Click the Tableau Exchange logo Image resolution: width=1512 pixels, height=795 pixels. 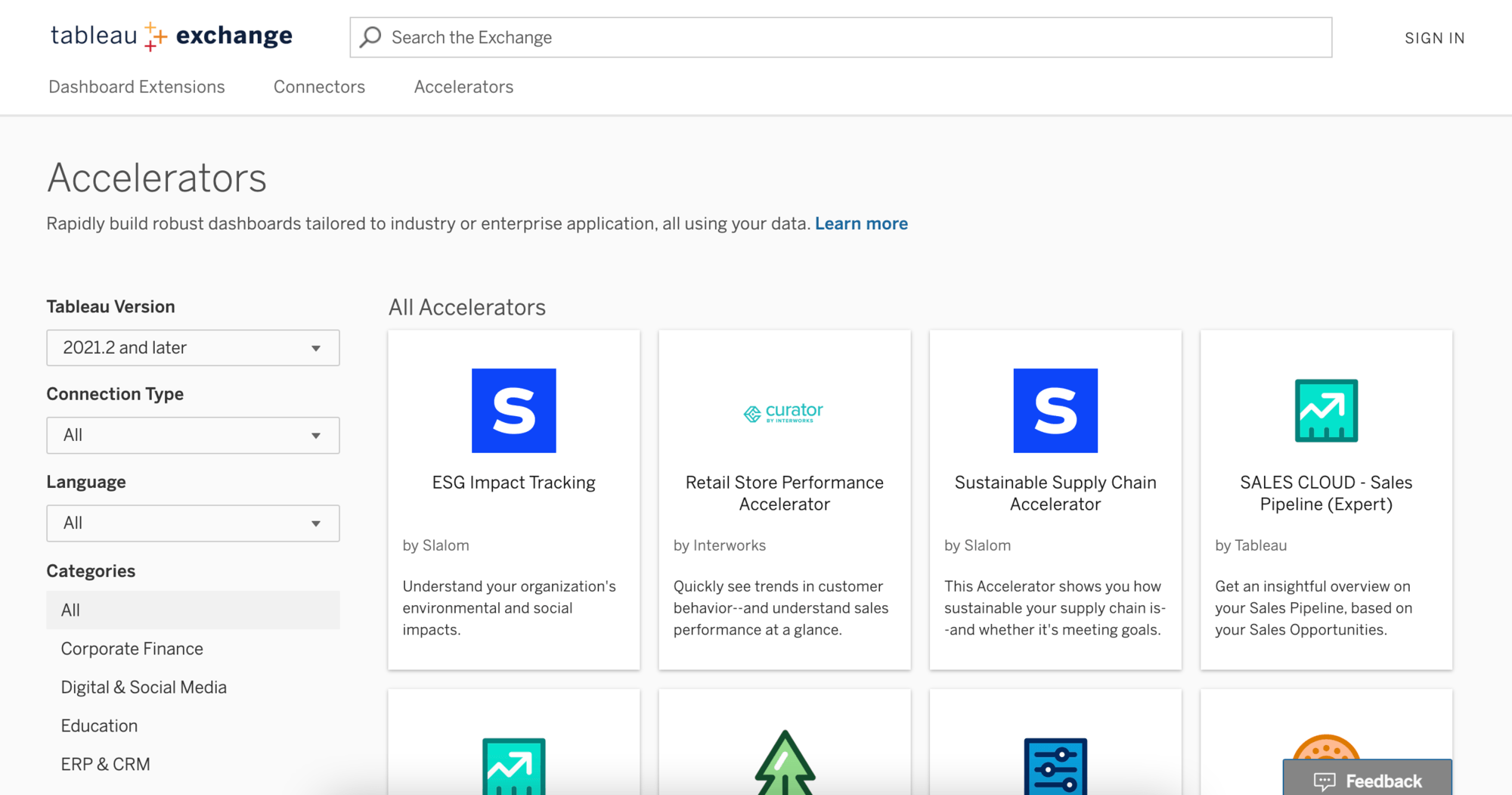(x=171, y=36)
